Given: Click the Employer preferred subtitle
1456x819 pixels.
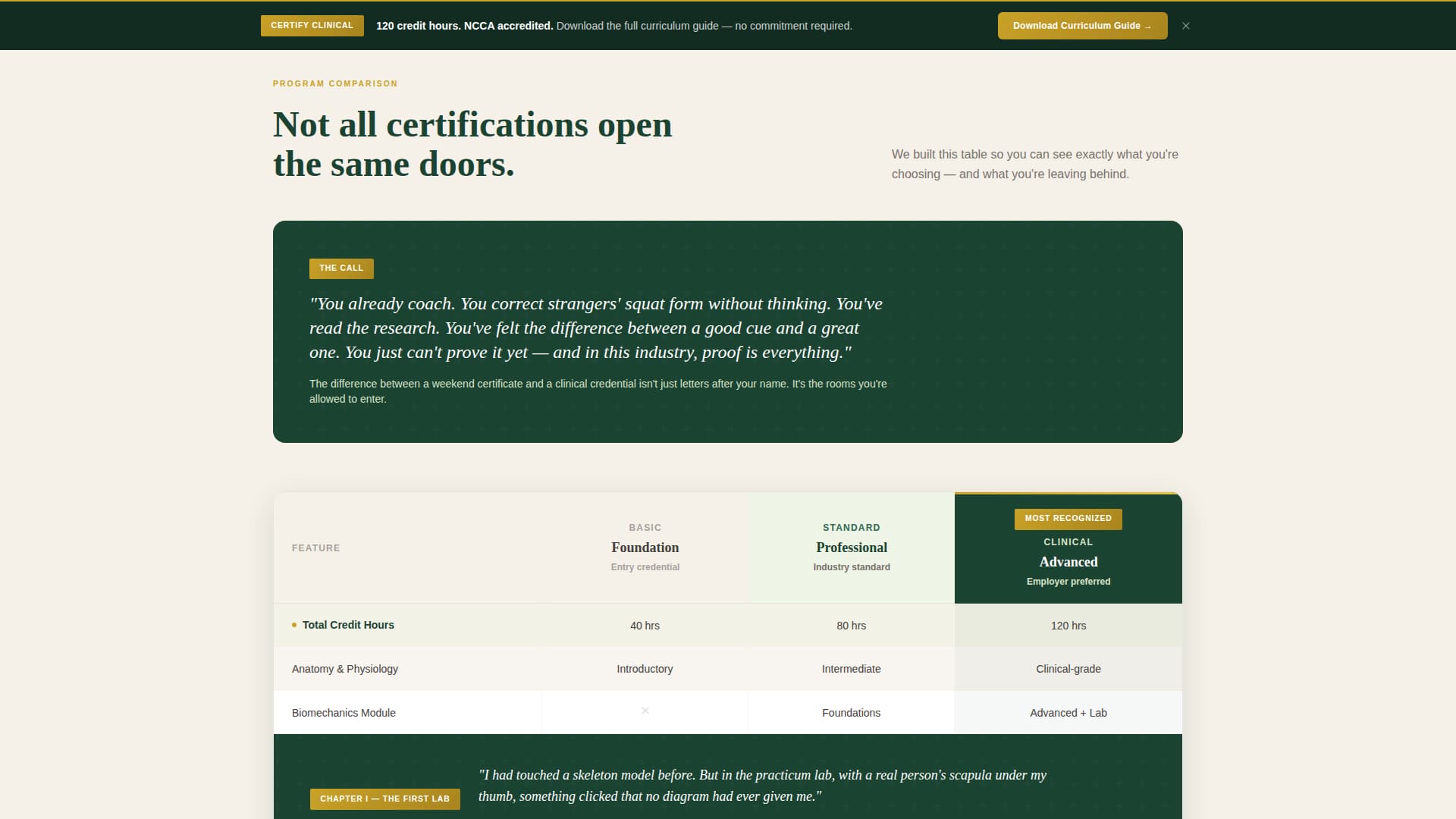Looking at the screenshot, I should [x=1068, y=582].
